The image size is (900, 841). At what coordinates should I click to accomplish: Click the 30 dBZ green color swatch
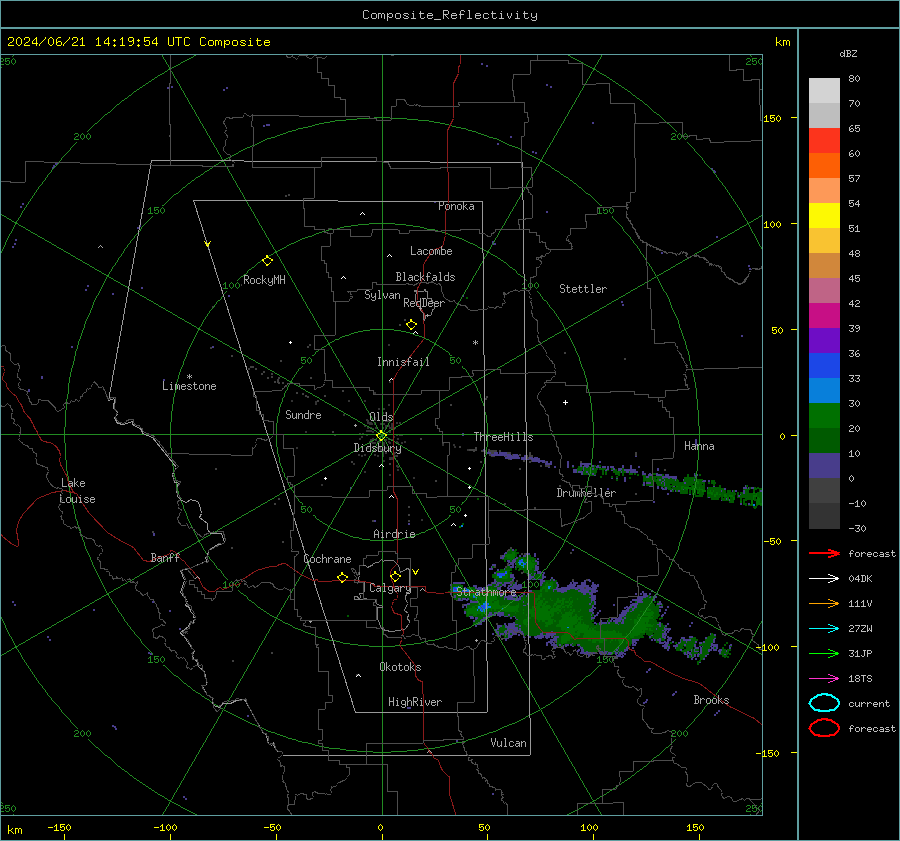824,416
